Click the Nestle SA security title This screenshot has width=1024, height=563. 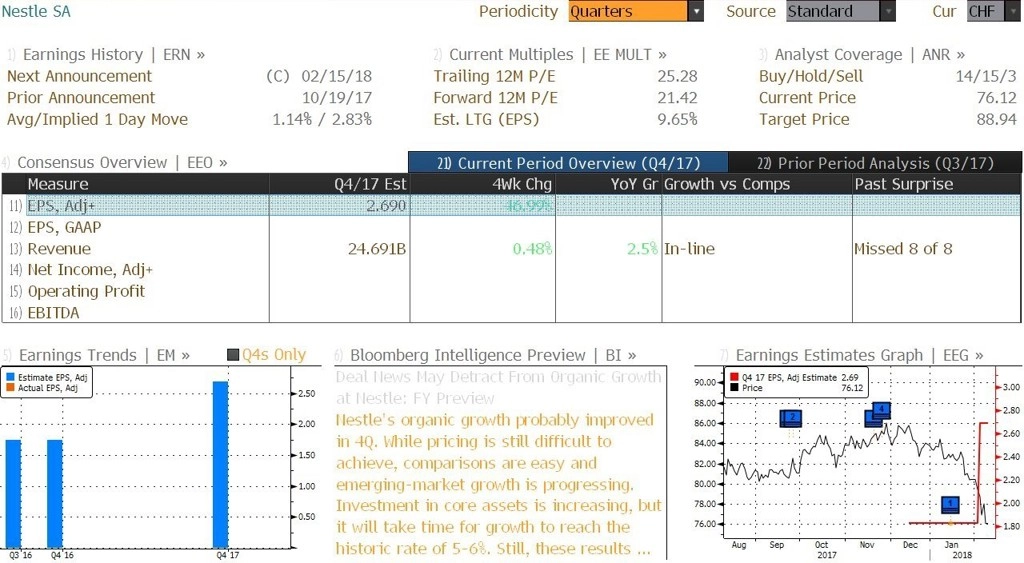[36, 11]
